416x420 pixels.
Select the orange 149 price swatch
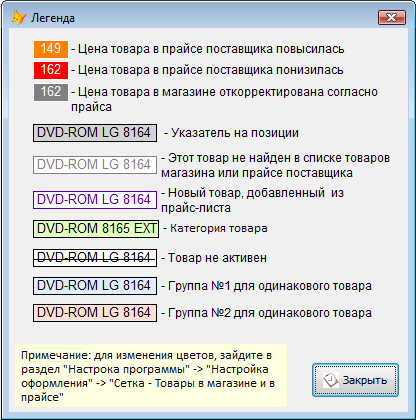(x=51, y=49)
